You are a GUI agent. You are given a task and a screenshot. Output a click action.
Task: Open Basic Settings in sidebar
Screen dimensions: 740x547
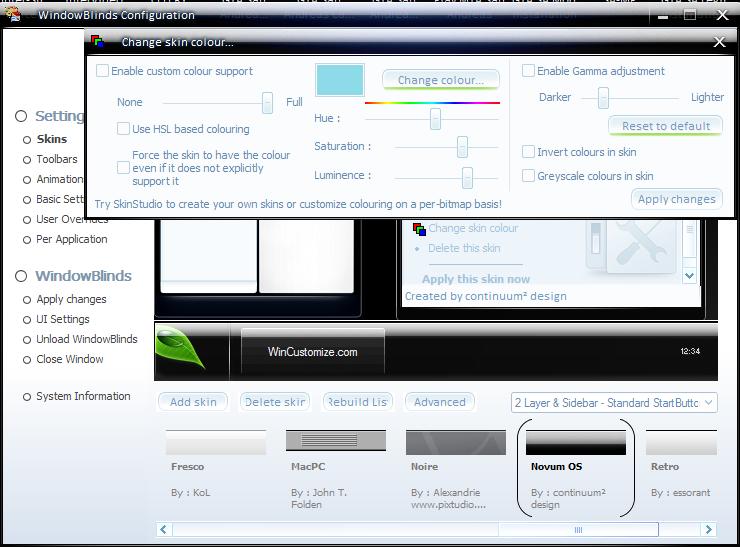pos(53,199)
